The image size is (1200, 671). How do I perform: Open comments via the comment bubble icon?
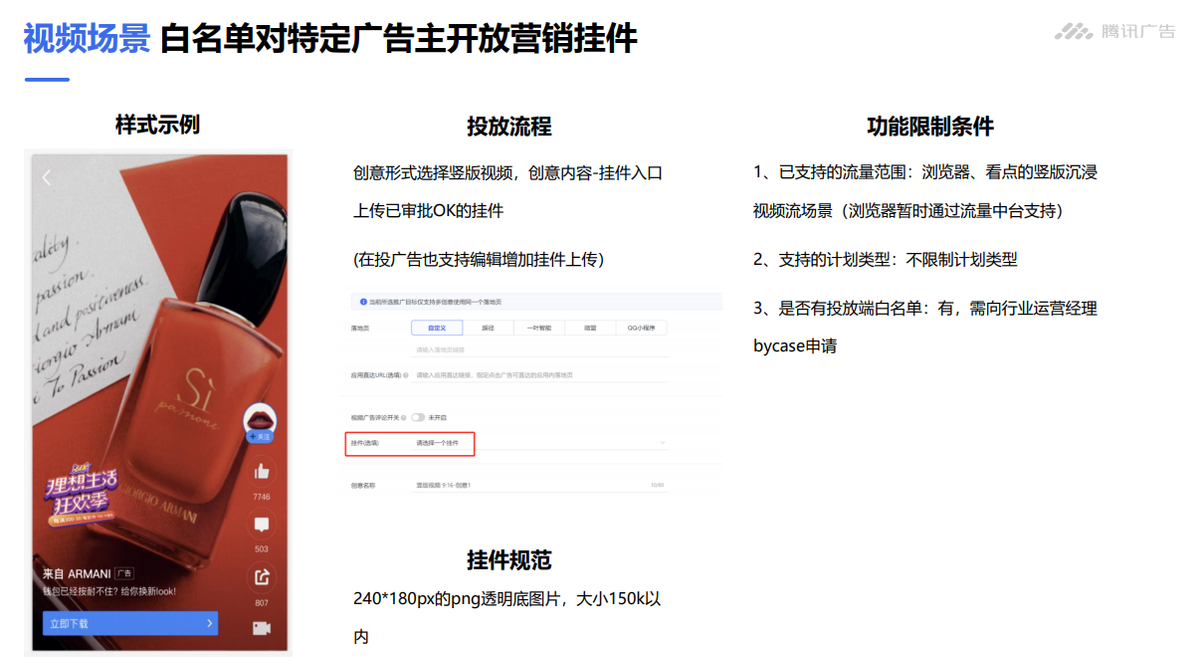click(261, 522)
